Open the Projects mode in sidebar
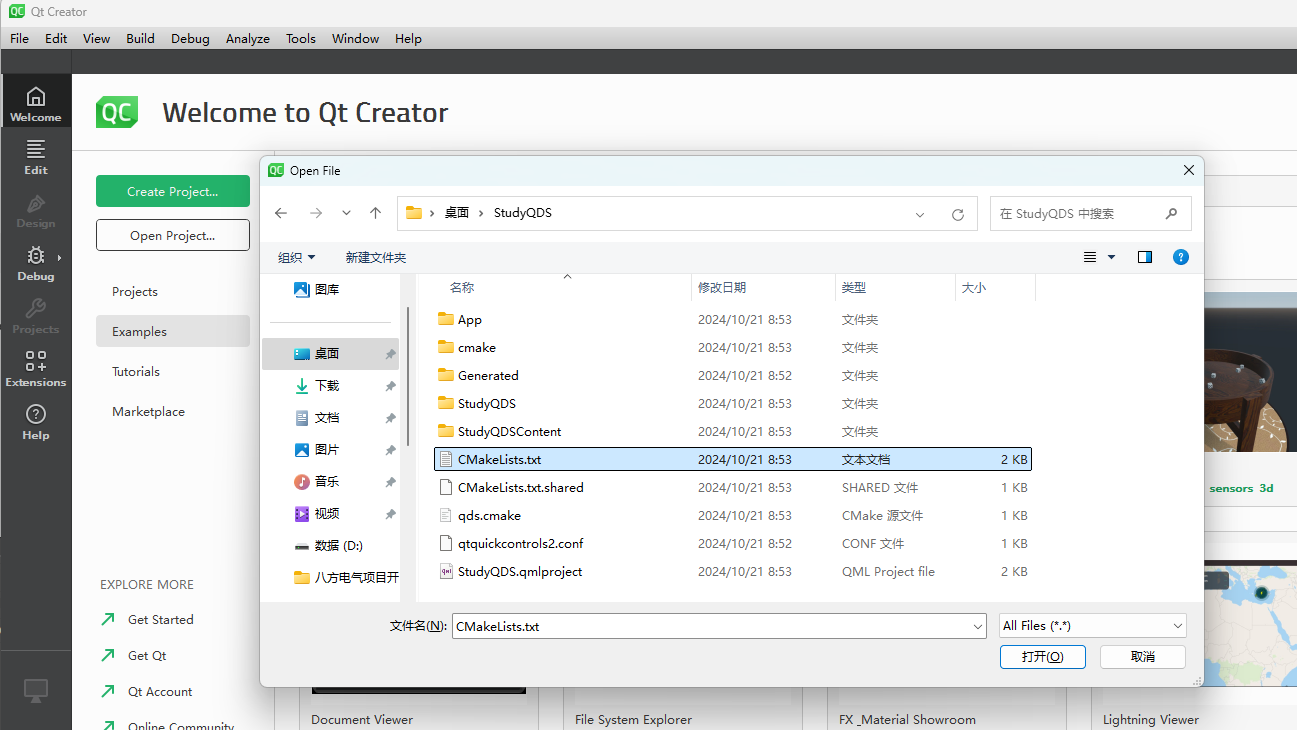This screenshot has height=730, width=1297. click(36, 315)
